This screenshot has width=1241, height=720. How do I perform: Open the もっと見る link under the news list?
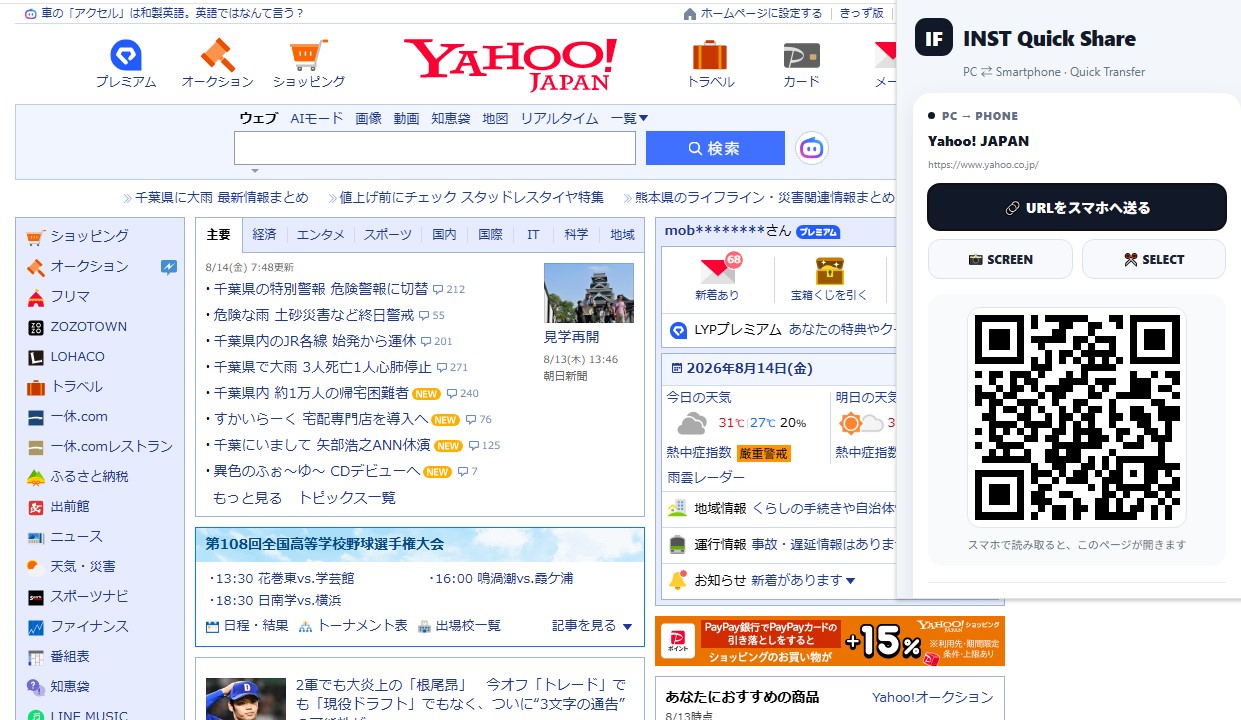click(x=247, y=497)
